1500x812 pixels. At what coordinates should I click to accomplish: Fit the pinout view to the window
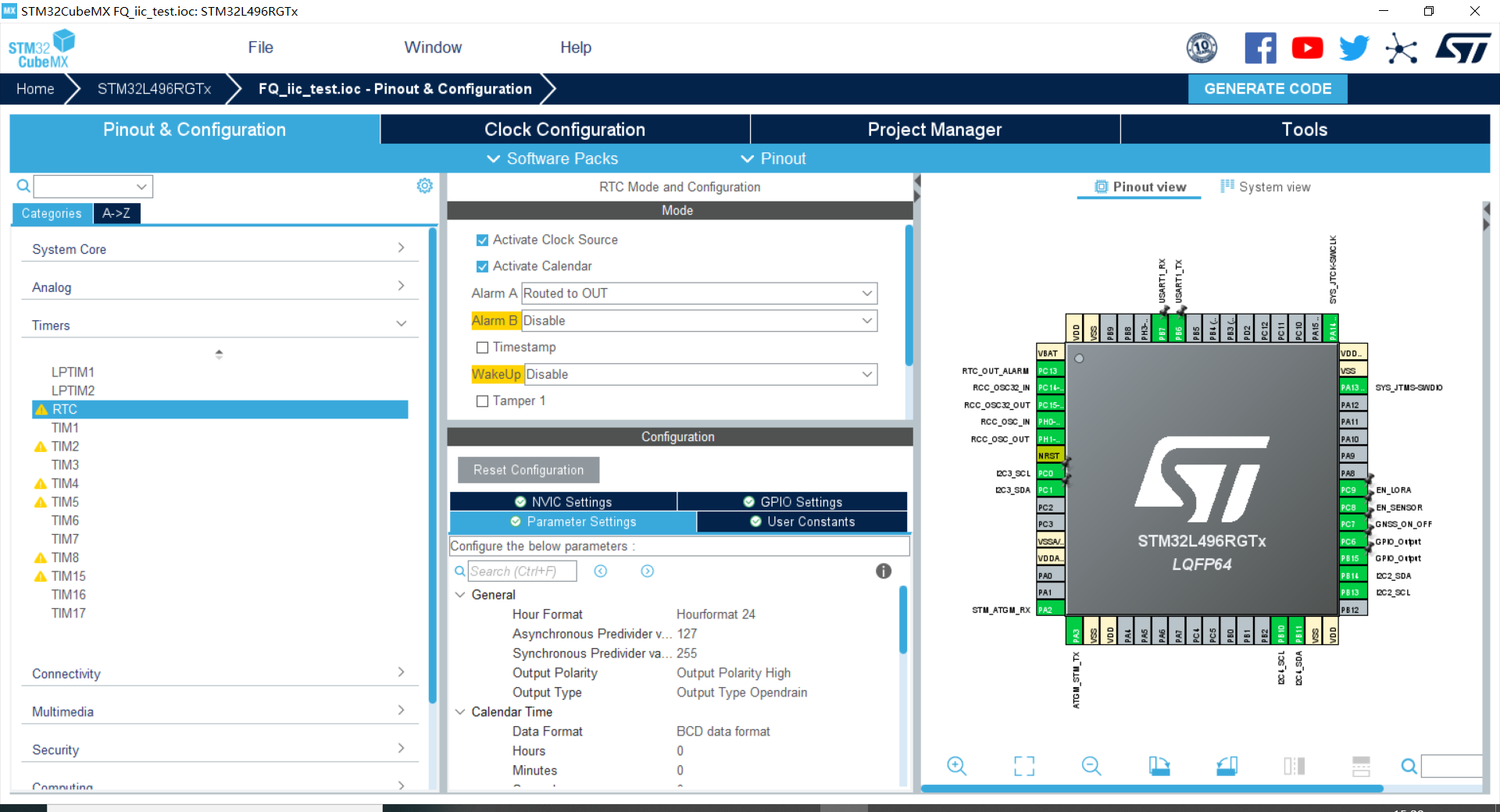(x=1024, y=766)
